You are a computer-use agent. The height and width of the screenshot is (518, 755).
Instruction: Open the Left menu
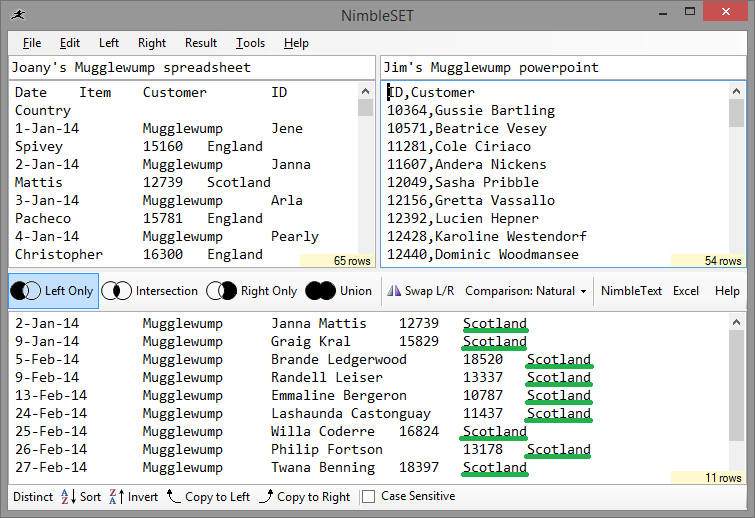click(109, 43)
